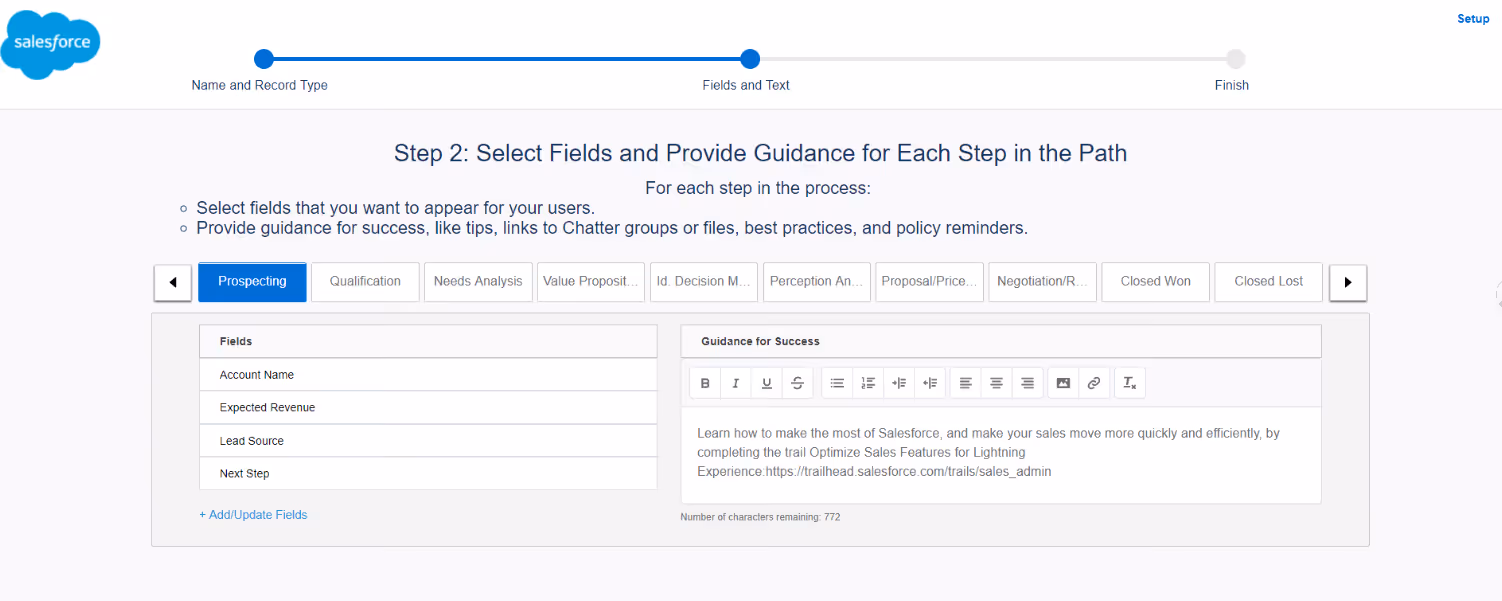Switch to the Qualification stage tab

[x=364, y=282]
